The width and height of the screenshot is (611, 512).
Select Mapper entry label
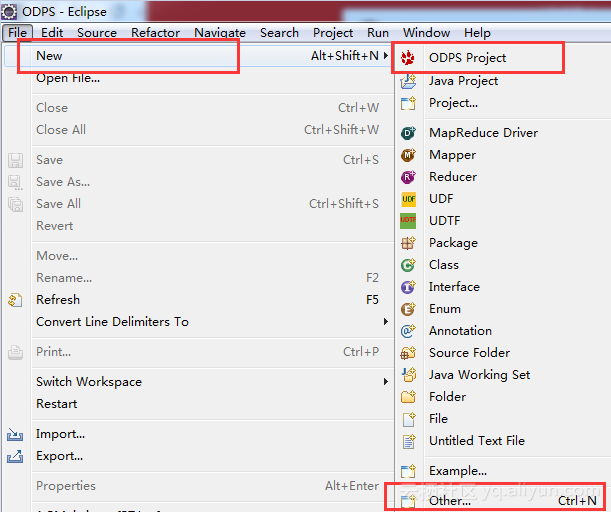click(x=452, y=155)
